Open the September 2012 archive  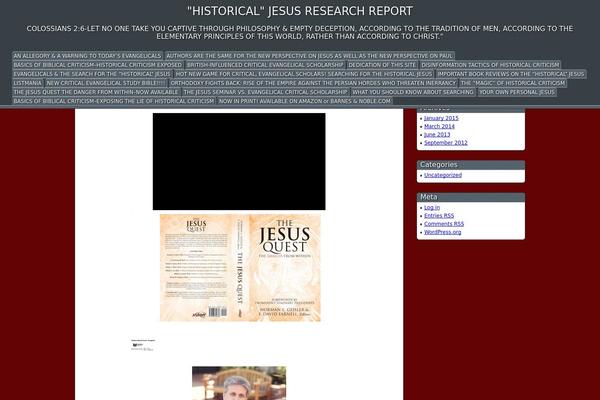(x=446, y=143)
